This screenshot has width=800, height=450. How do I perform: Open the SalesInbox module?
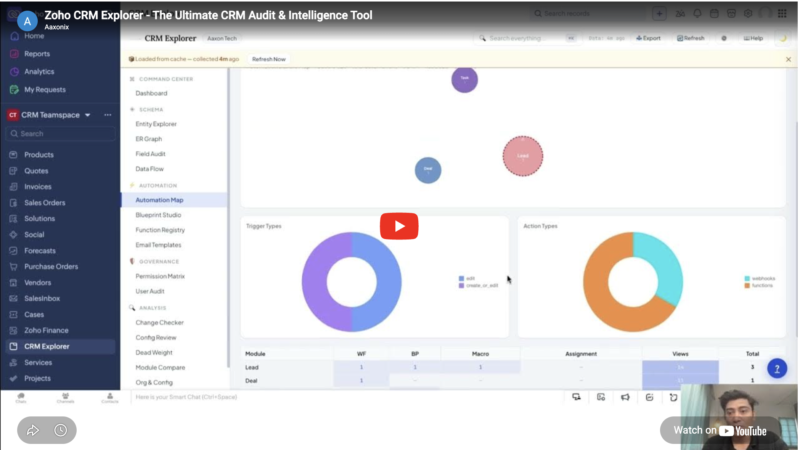[x=42, y=298]
